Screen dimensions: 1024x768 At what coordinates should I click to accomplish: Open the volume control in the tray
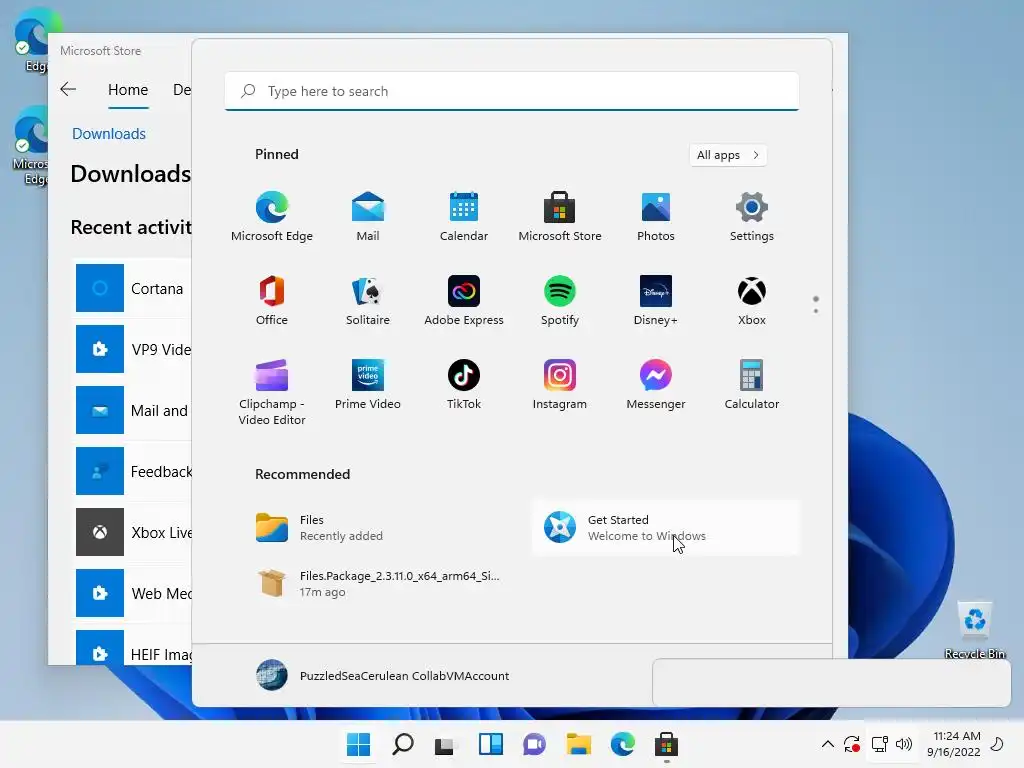(904, 744)
